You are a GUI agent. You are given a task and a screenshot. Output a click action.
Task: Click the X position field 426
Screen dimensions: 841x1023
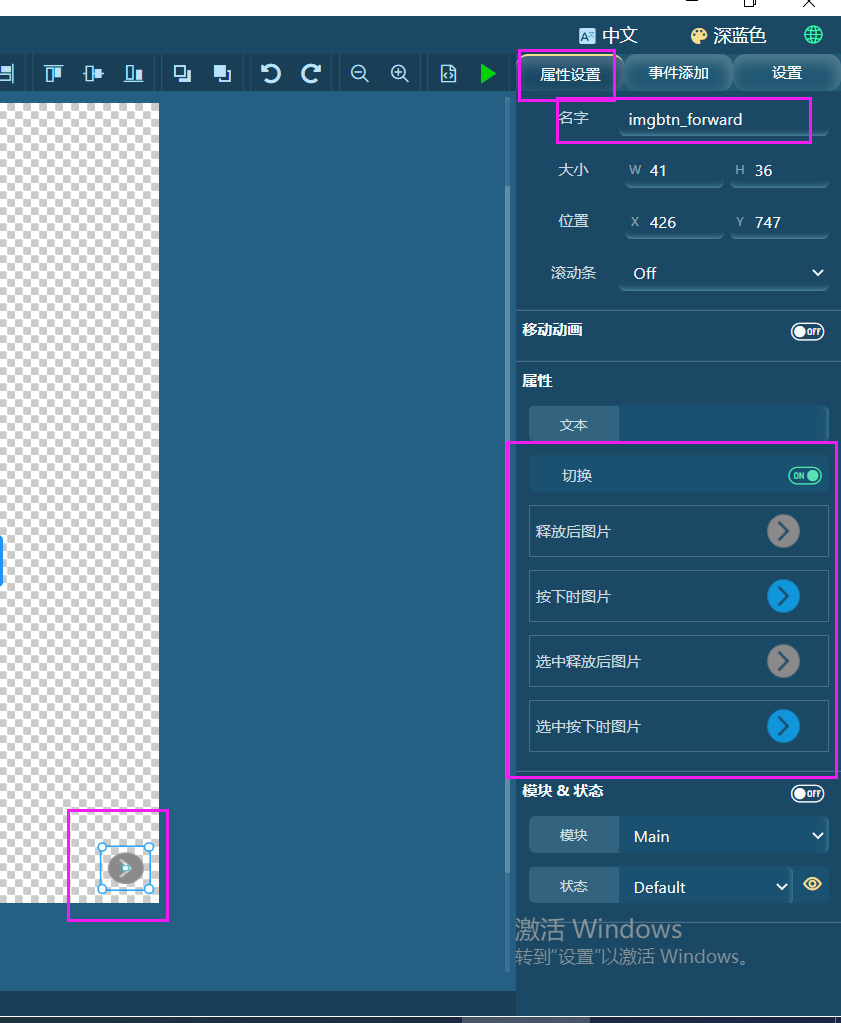tap(674, 222)
